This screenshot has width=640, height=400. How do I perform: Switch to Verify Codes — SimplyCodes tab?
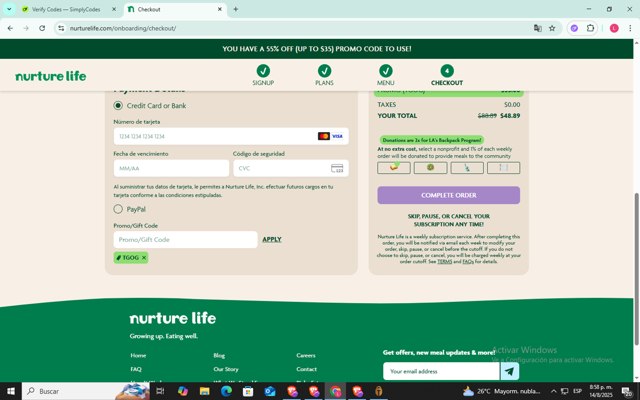[x=66, y=9]
